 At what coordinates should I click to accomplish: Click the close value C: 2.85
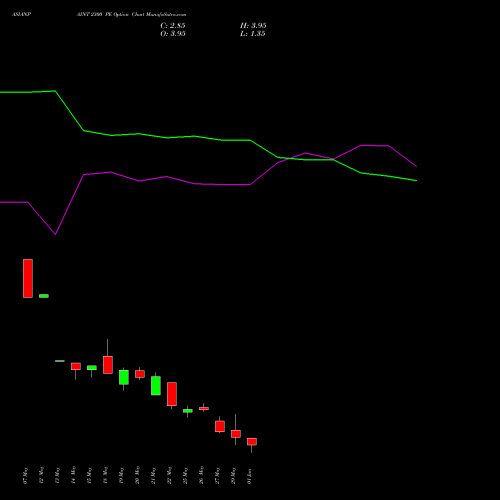[173, 26]
